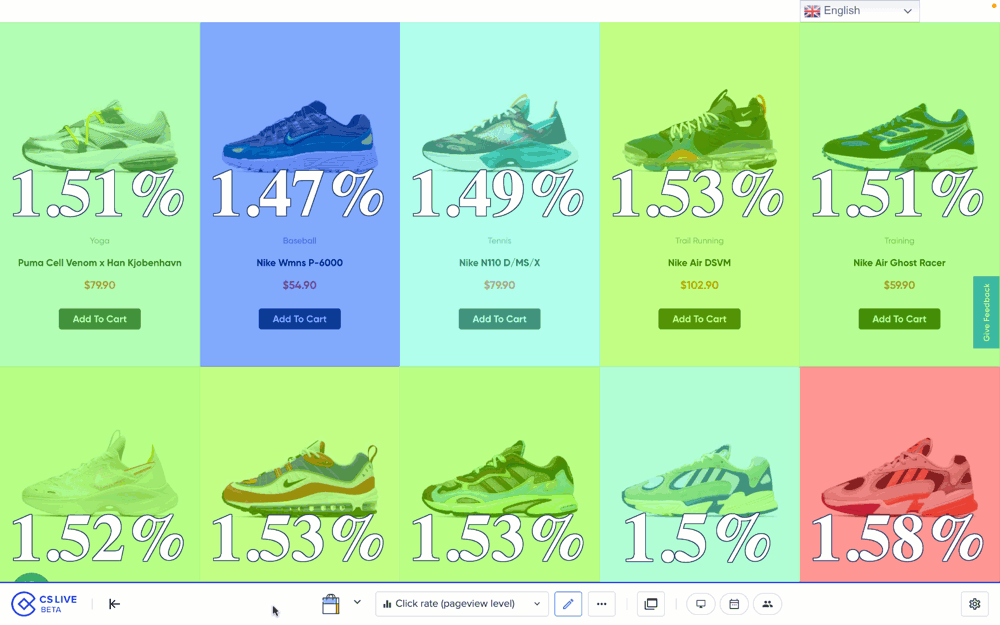Screen dimensions: 1000x625
Task: Open the settings gear
Action: click(x=975, y=604)
